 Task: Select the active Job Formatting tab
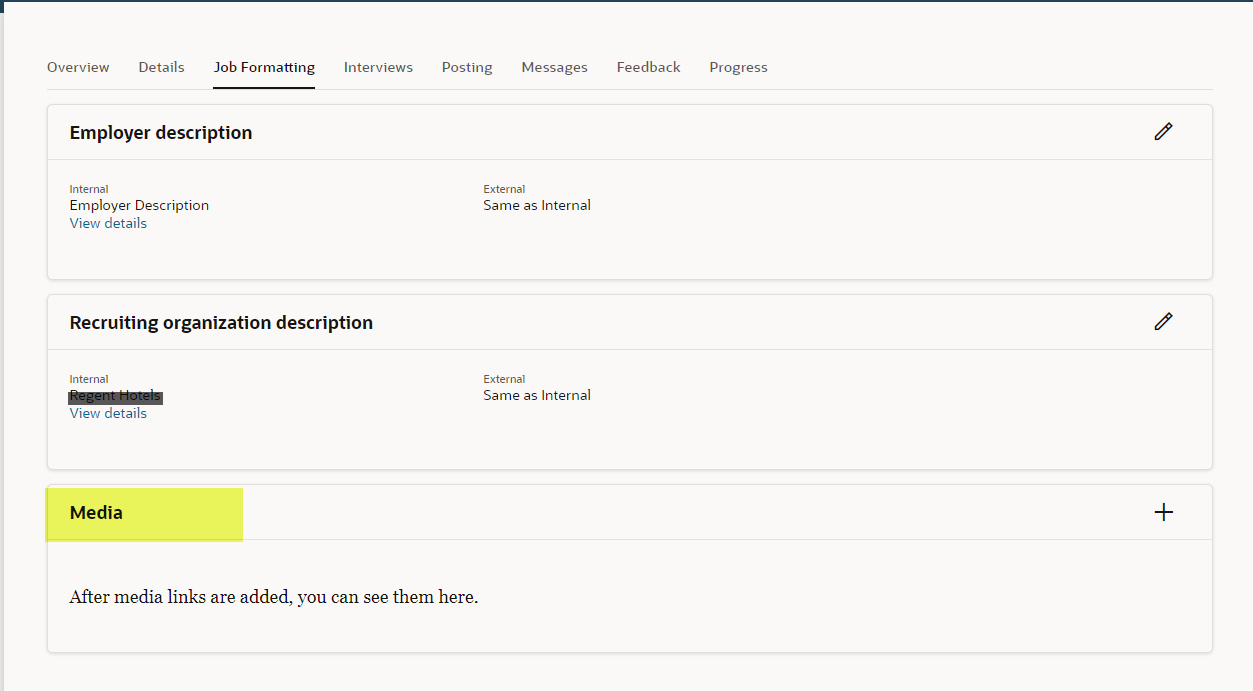tap(264, 67)
